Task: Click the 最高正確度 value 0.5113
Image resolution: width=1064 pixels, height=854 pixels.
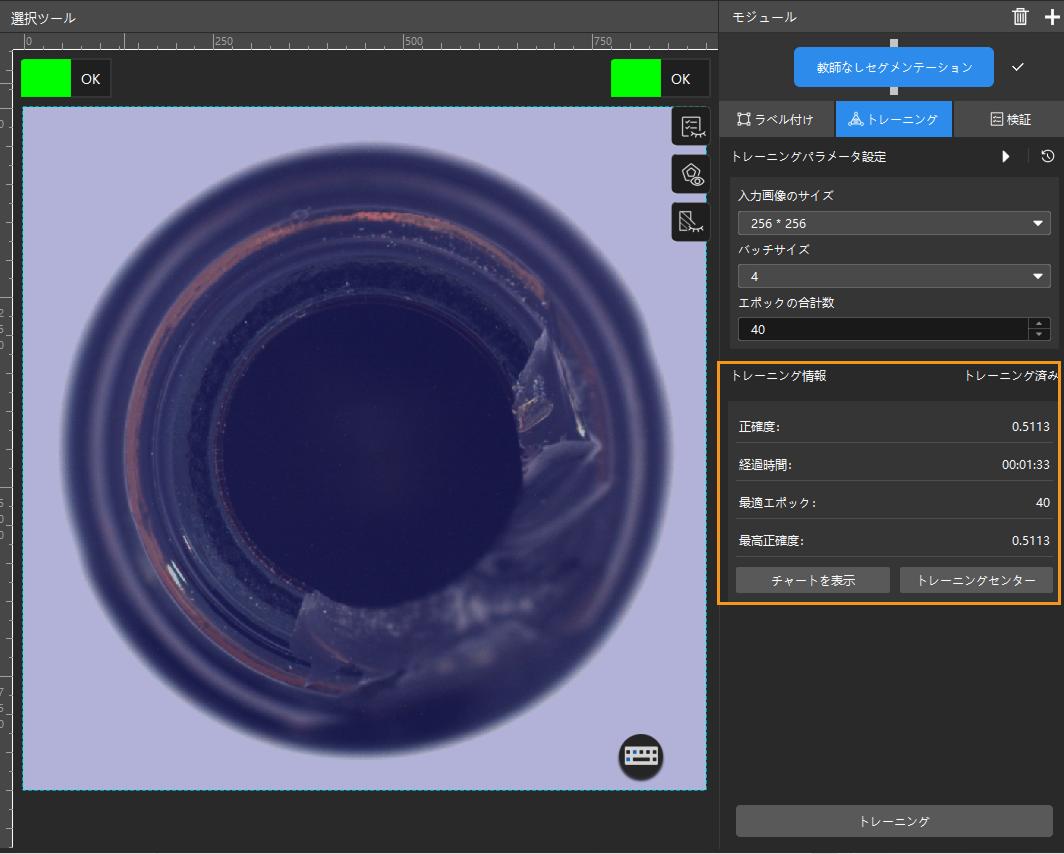Action: click(1031, 541)
